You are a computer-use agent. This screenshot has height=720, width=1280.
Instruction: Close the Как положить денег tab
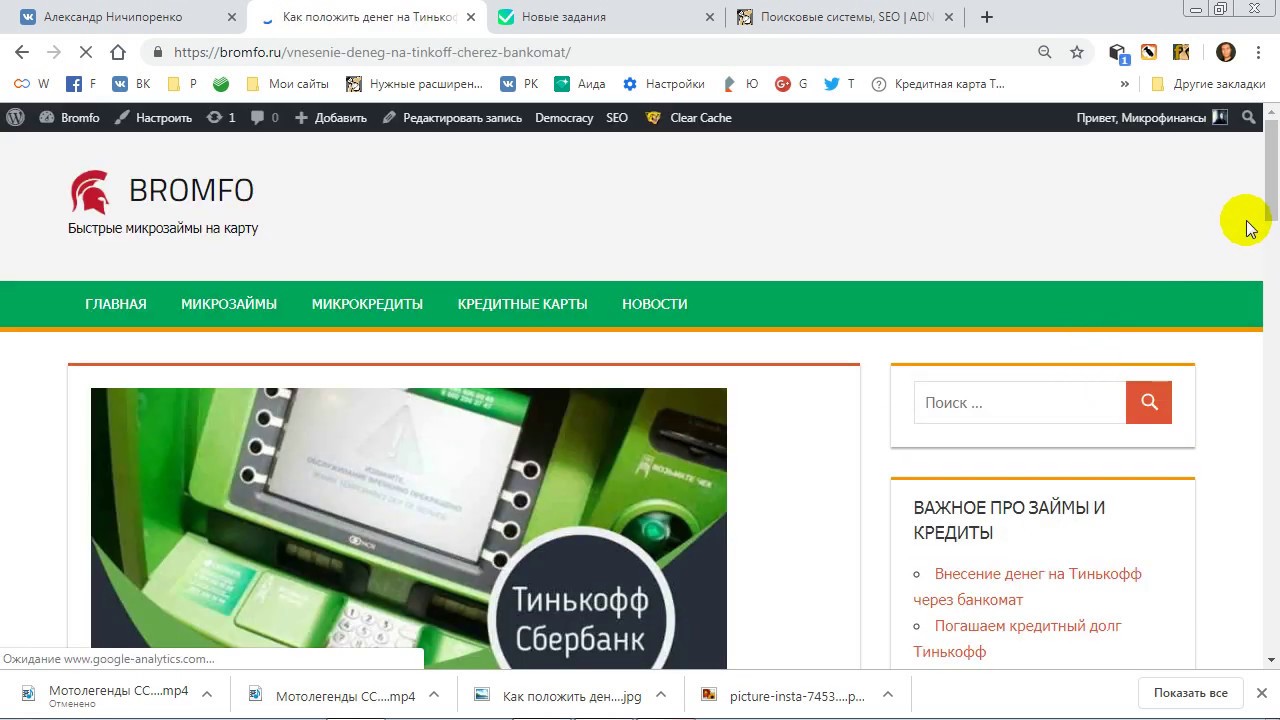pos(471,17)
